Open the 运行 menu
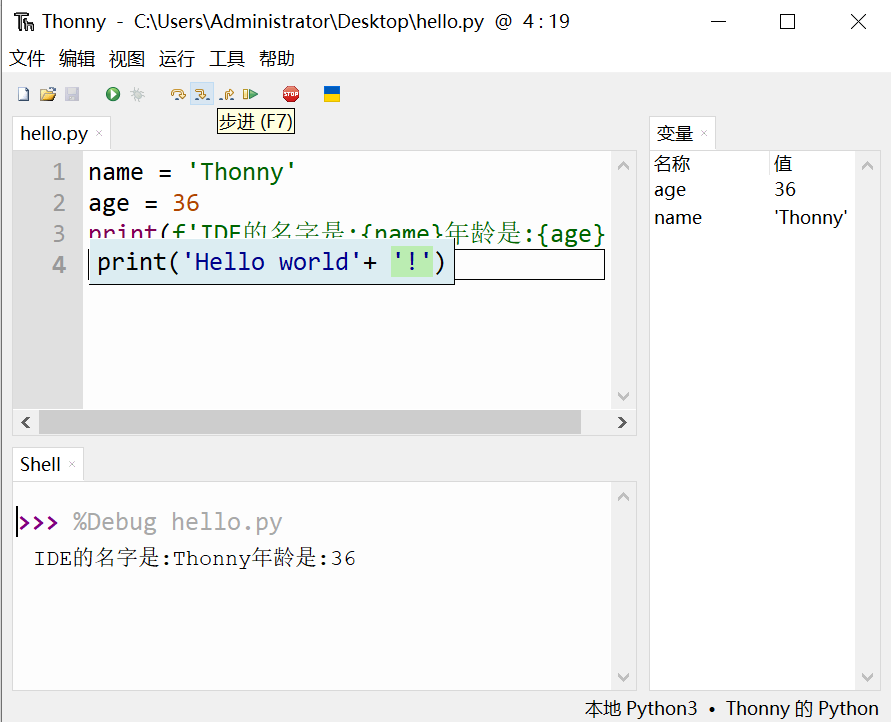The width and height of the screenshot is (891, 722). (x=177, y=58)
